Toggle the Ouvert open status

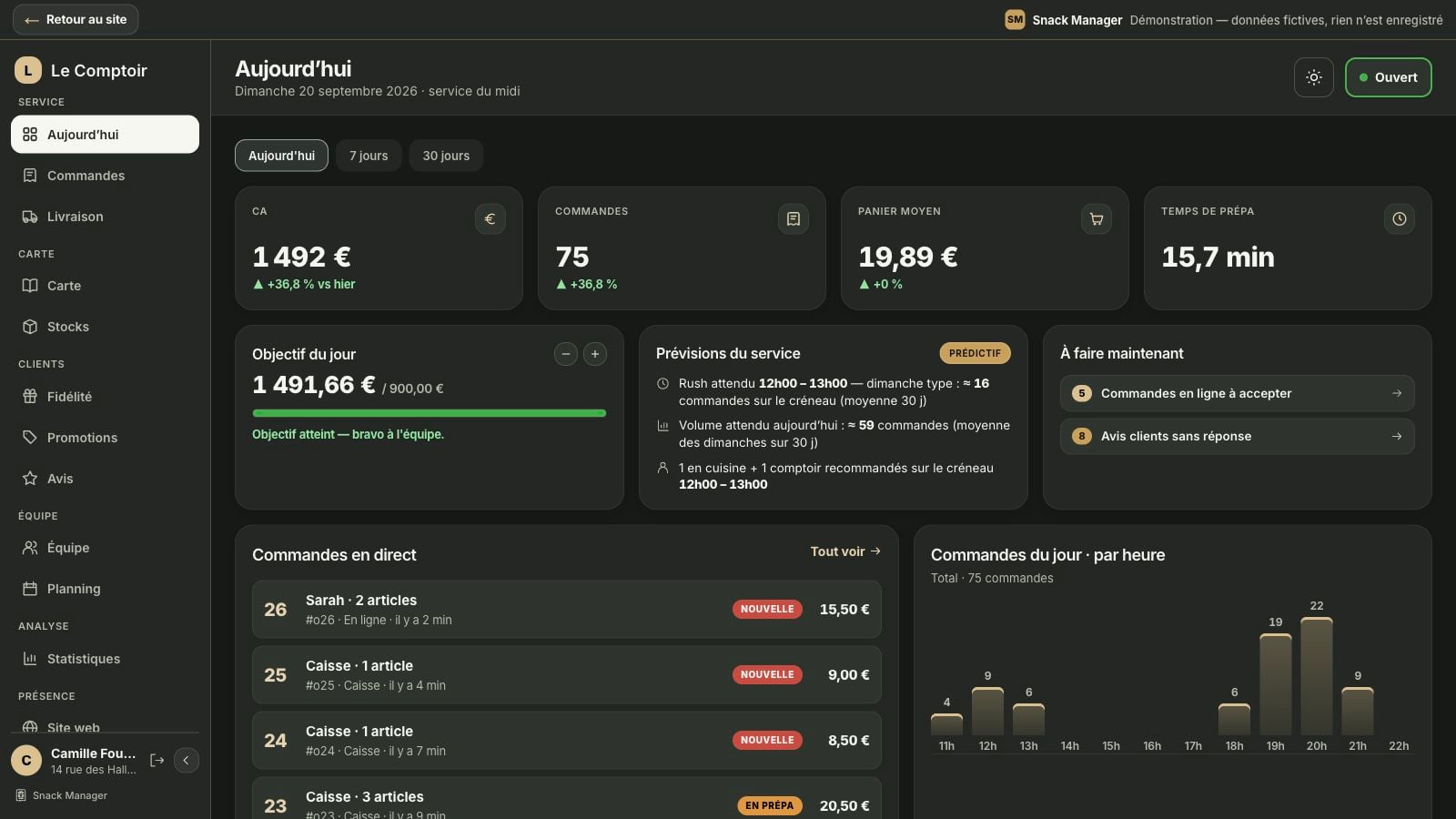[1388, 77]
